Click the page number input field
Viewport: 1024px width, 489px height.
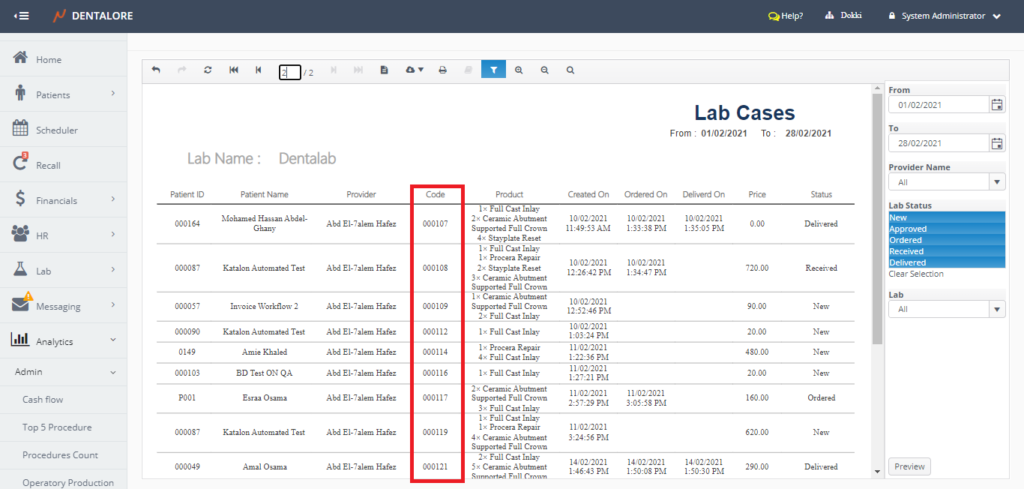pyautogui.click(x=289, y=72)
